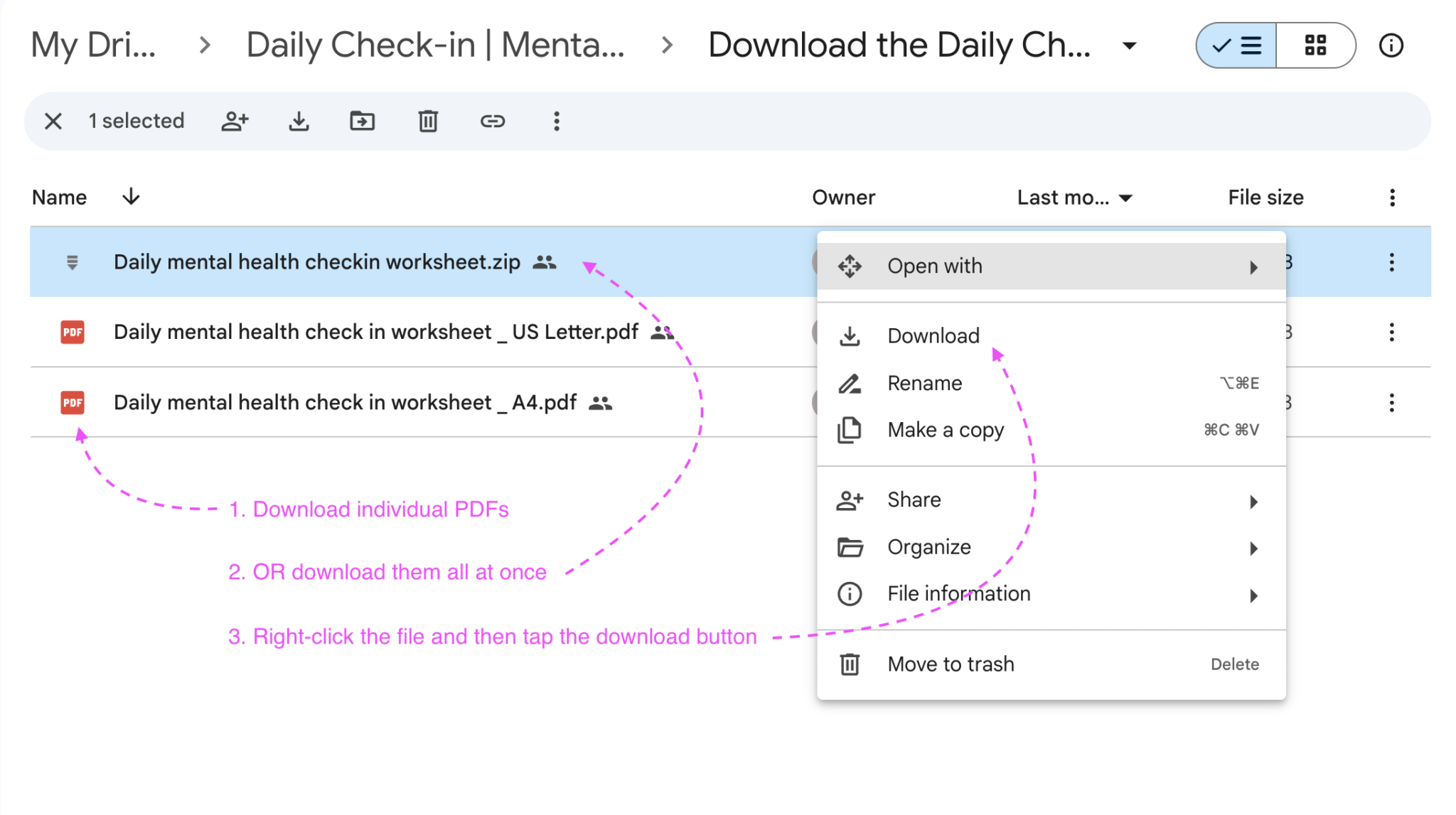The image size is (1456, 815).
Task: Deselect the file using the X button
Action: coord(53,122)
